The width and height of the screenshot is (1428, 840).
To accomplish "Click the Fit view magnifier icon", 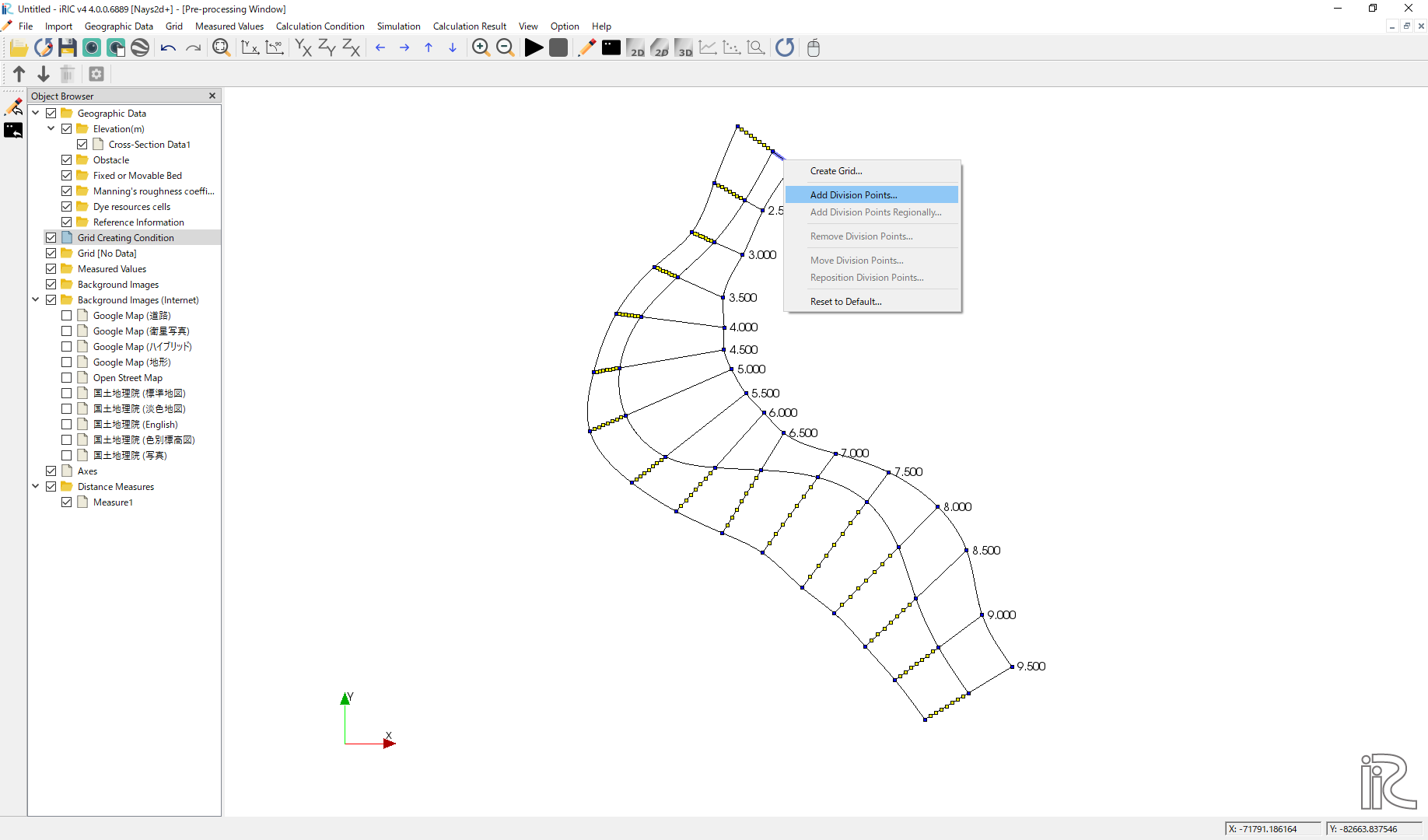I will pyautogui.click(x=222, y=48).
